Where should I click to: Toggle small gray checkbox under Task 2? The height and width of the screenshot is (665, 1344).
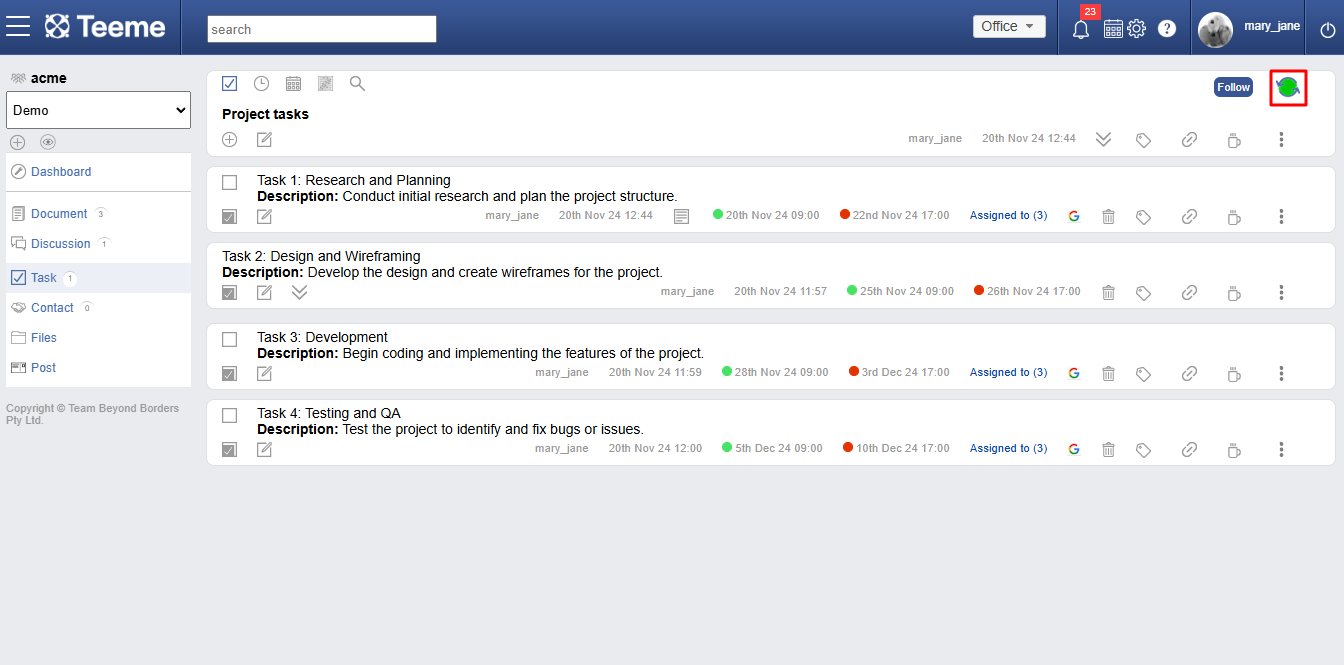pyautogui.click(x=229, y=292)
